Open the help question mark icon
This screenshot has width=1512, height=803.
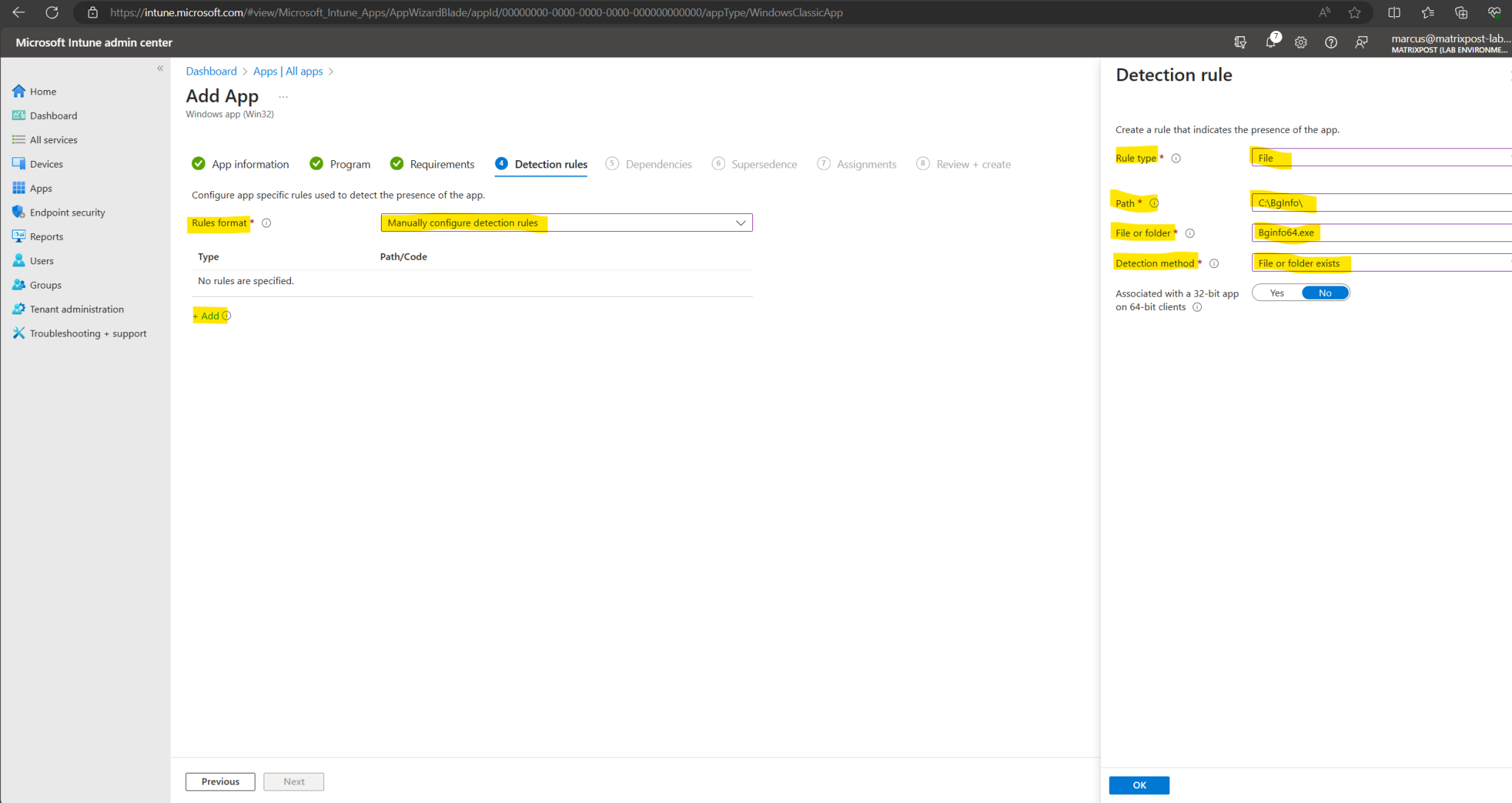click(x=1331, y=42)
